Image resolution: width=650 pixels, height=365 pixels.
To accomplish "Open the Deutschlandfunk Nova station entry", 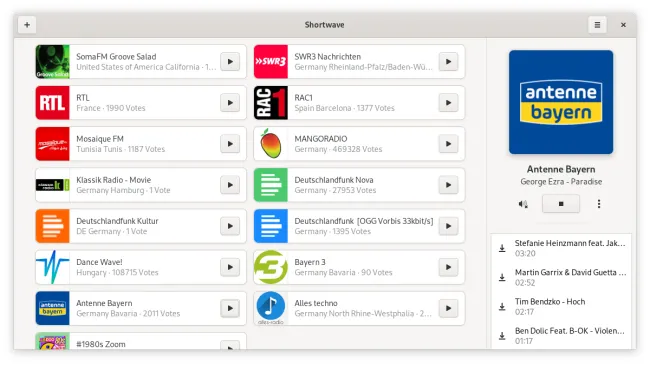I will pos(359,185).
